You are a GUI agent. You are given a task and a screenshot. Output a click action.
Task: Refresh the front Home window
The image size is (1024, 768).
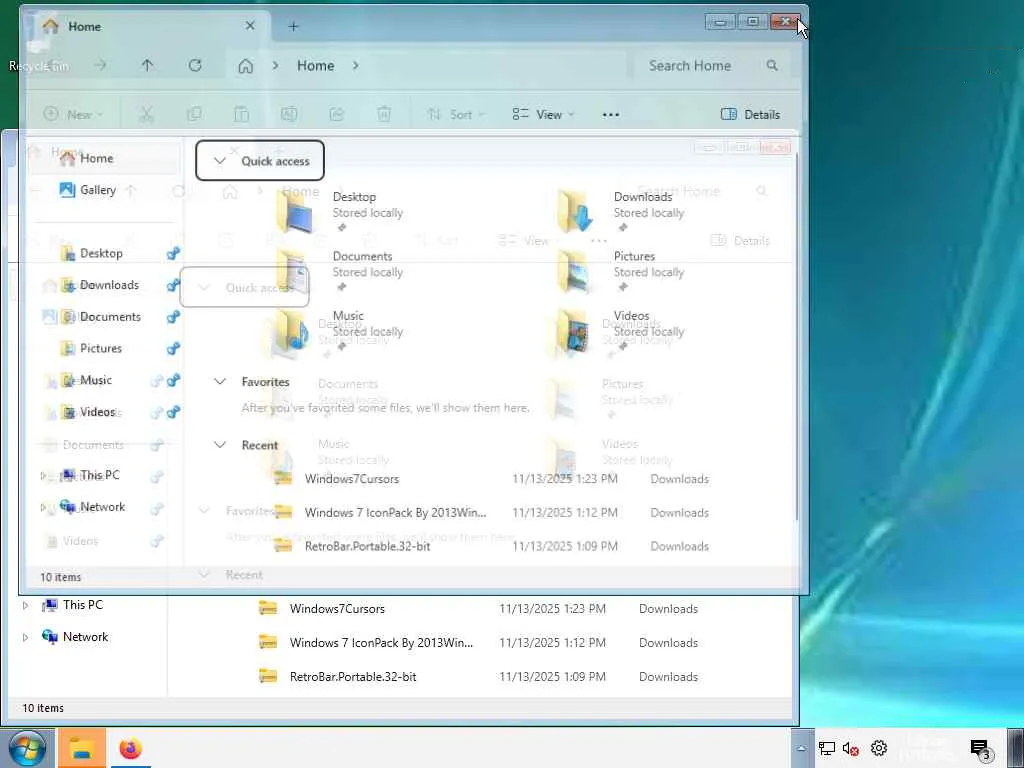pyautogui.click(x=195, y=65)
